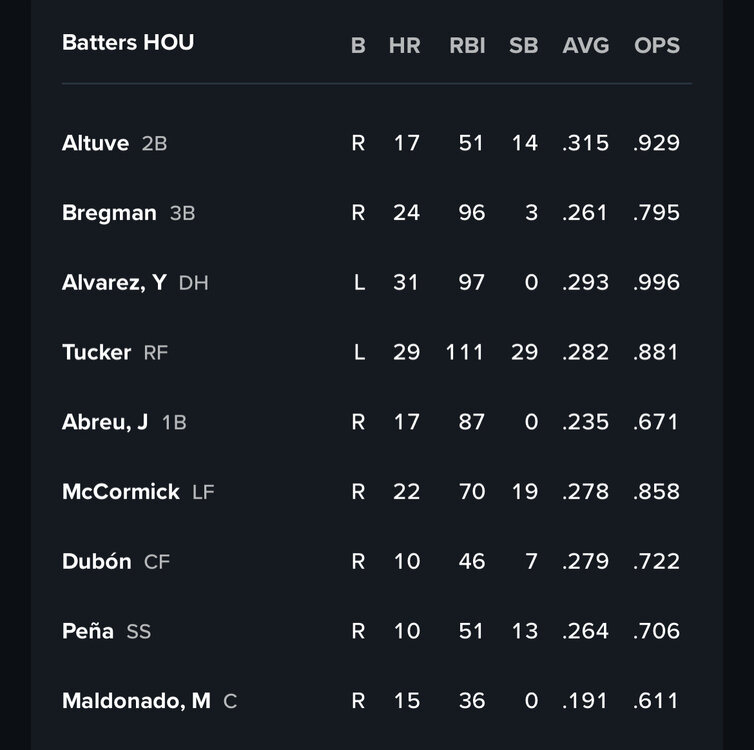Select Alvarez's .996 OPS stat
Viewport: 754px width, 750px height.
click(x=656, y=283)
